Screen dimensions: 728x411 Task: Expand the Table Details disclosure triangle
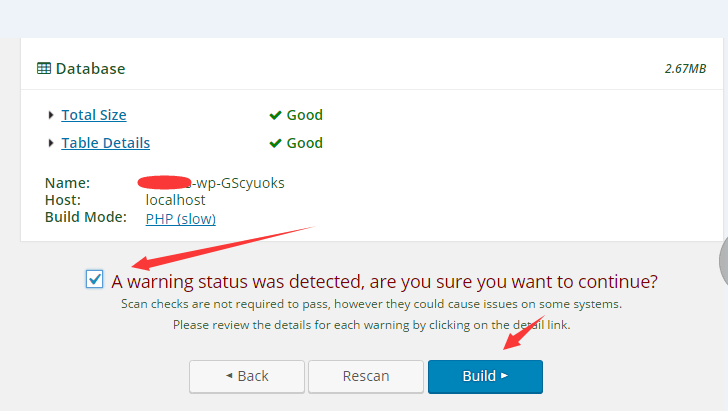[x=51, y=143]
